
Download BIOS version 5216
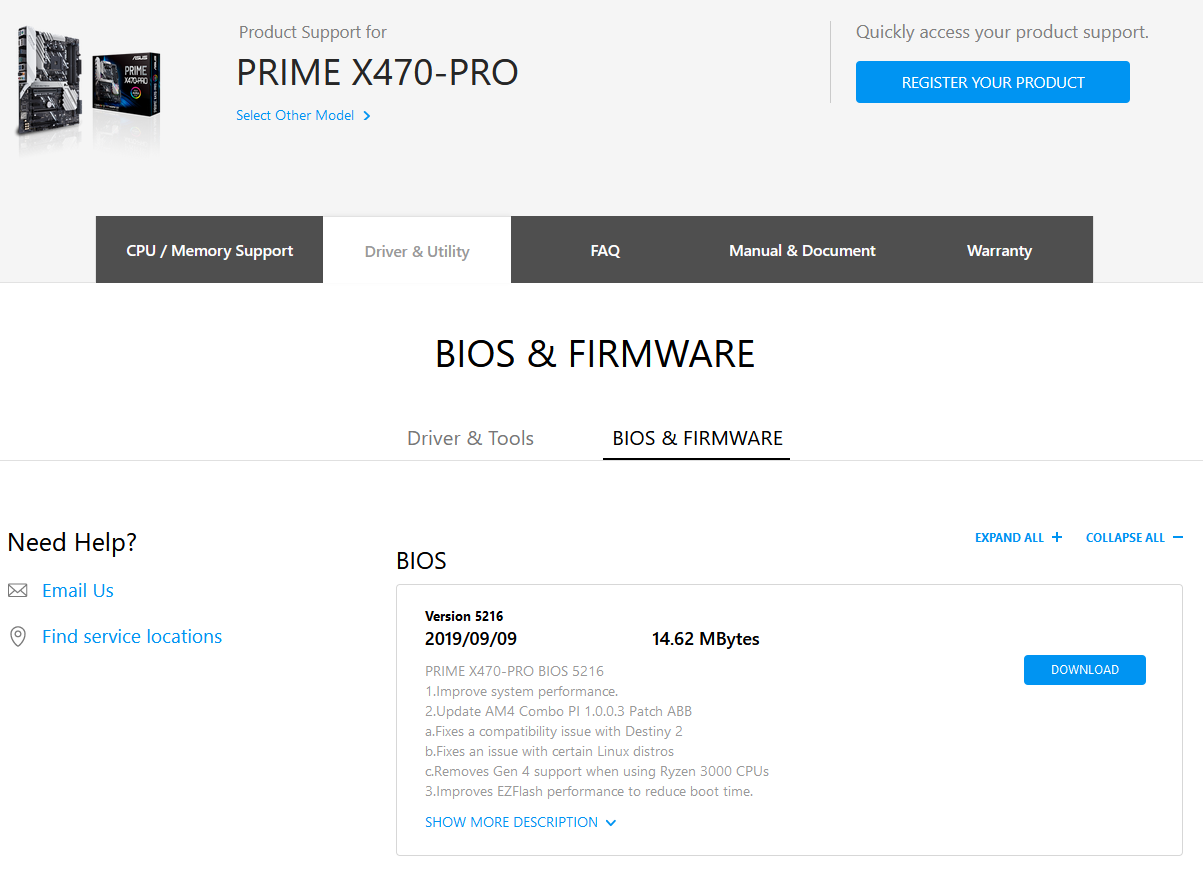point(1085,670)
